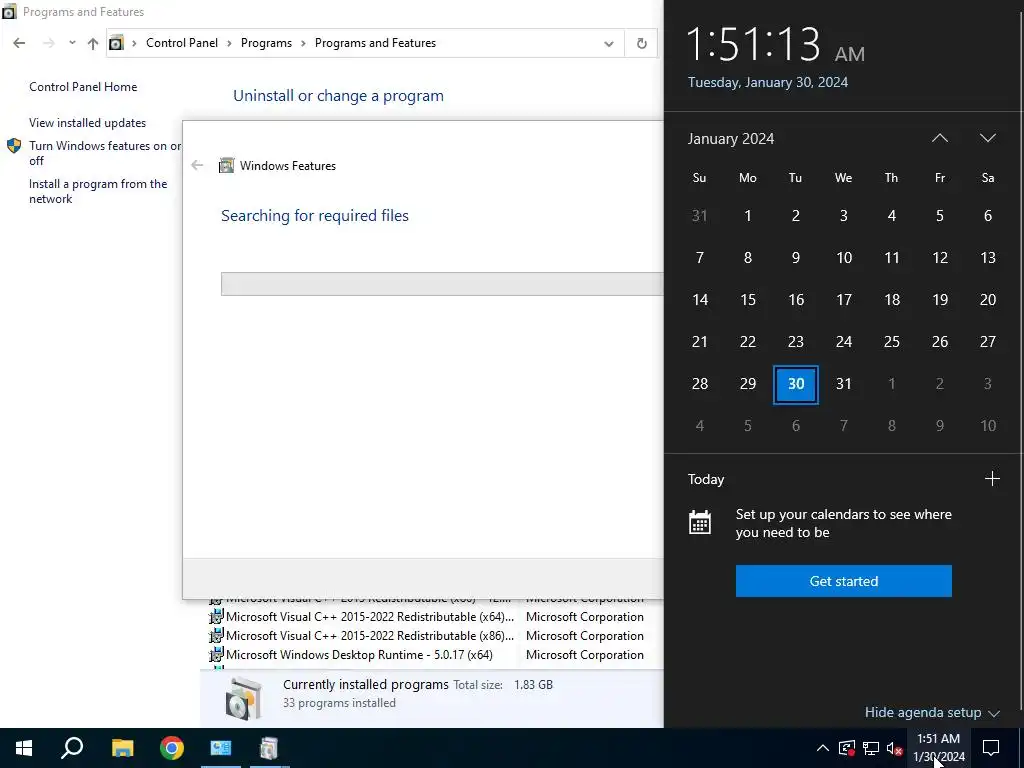Refresh the Programs and Features window

pos(641,43)
